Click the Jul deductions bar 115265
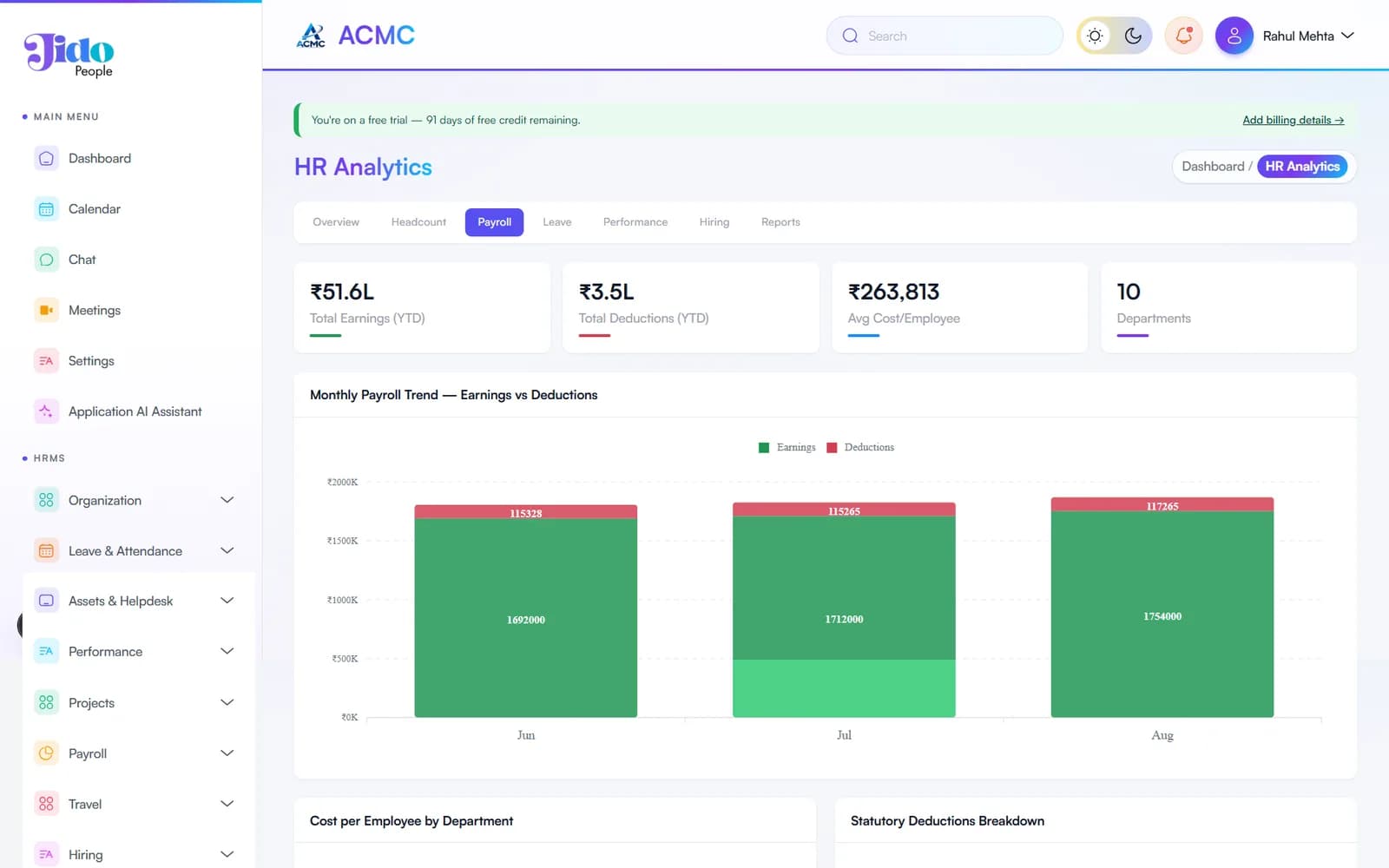 (844, 510)
